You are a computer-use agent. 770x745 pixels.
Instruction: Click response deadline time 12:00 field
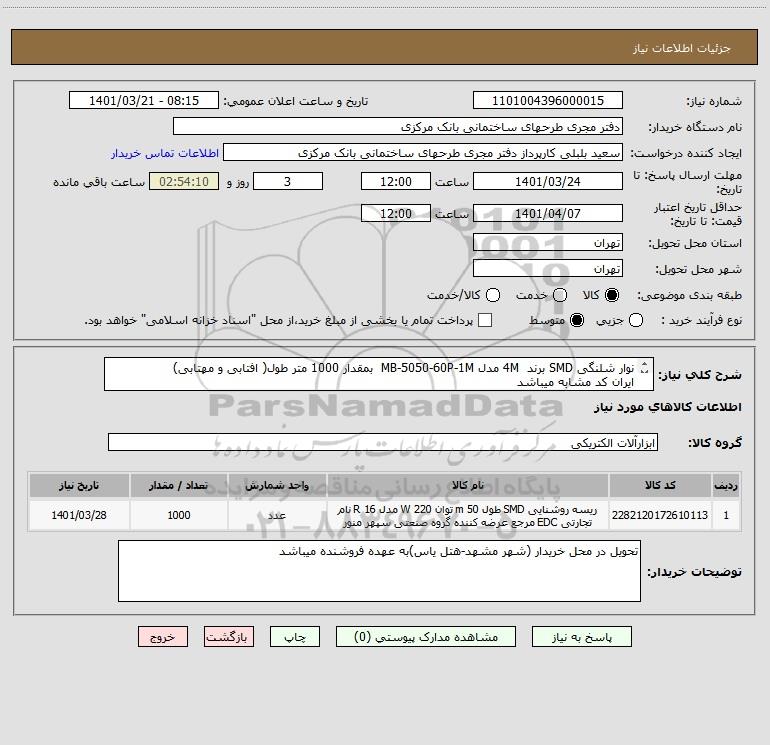click(x=396, y=181)
